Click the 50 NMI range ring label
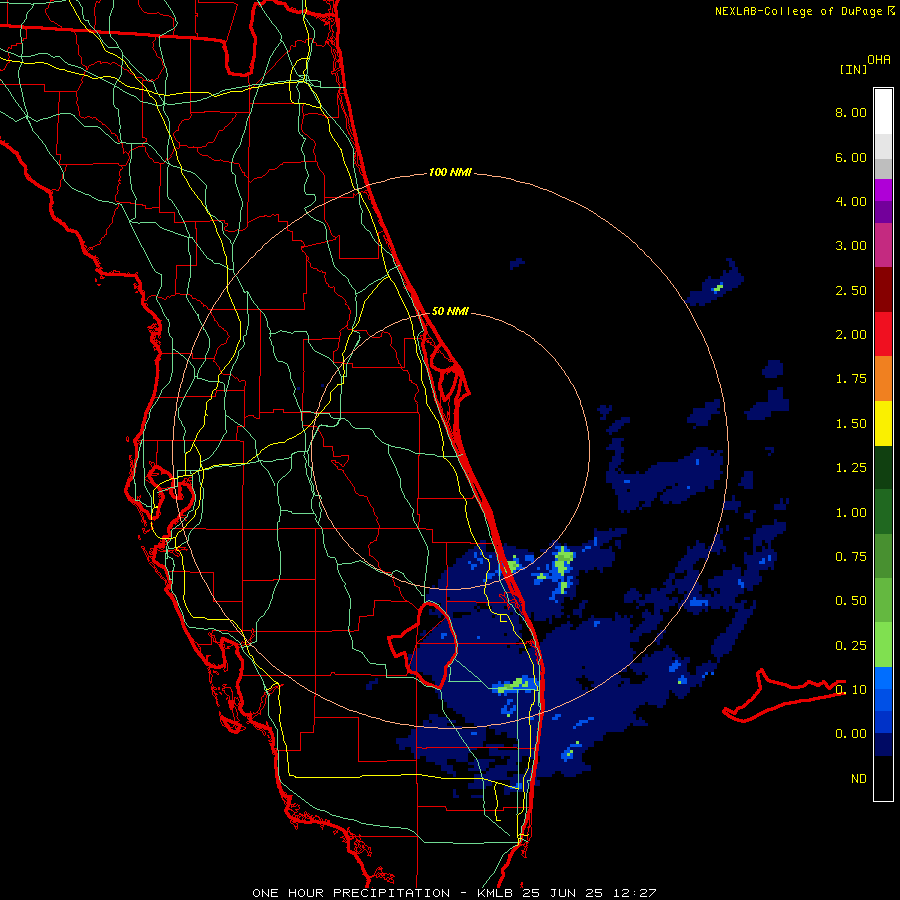The width and height of the screenshot is (900, 900). [450, 311]
